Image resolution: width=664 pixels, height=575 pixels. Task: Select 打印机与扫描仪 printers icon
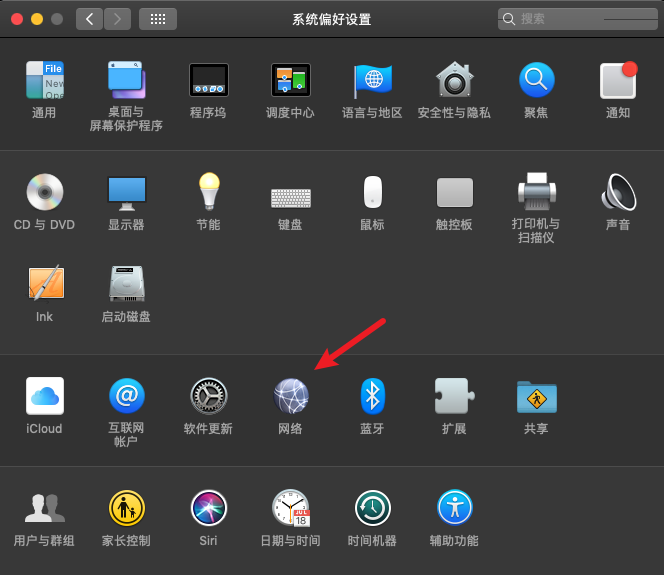536,192
